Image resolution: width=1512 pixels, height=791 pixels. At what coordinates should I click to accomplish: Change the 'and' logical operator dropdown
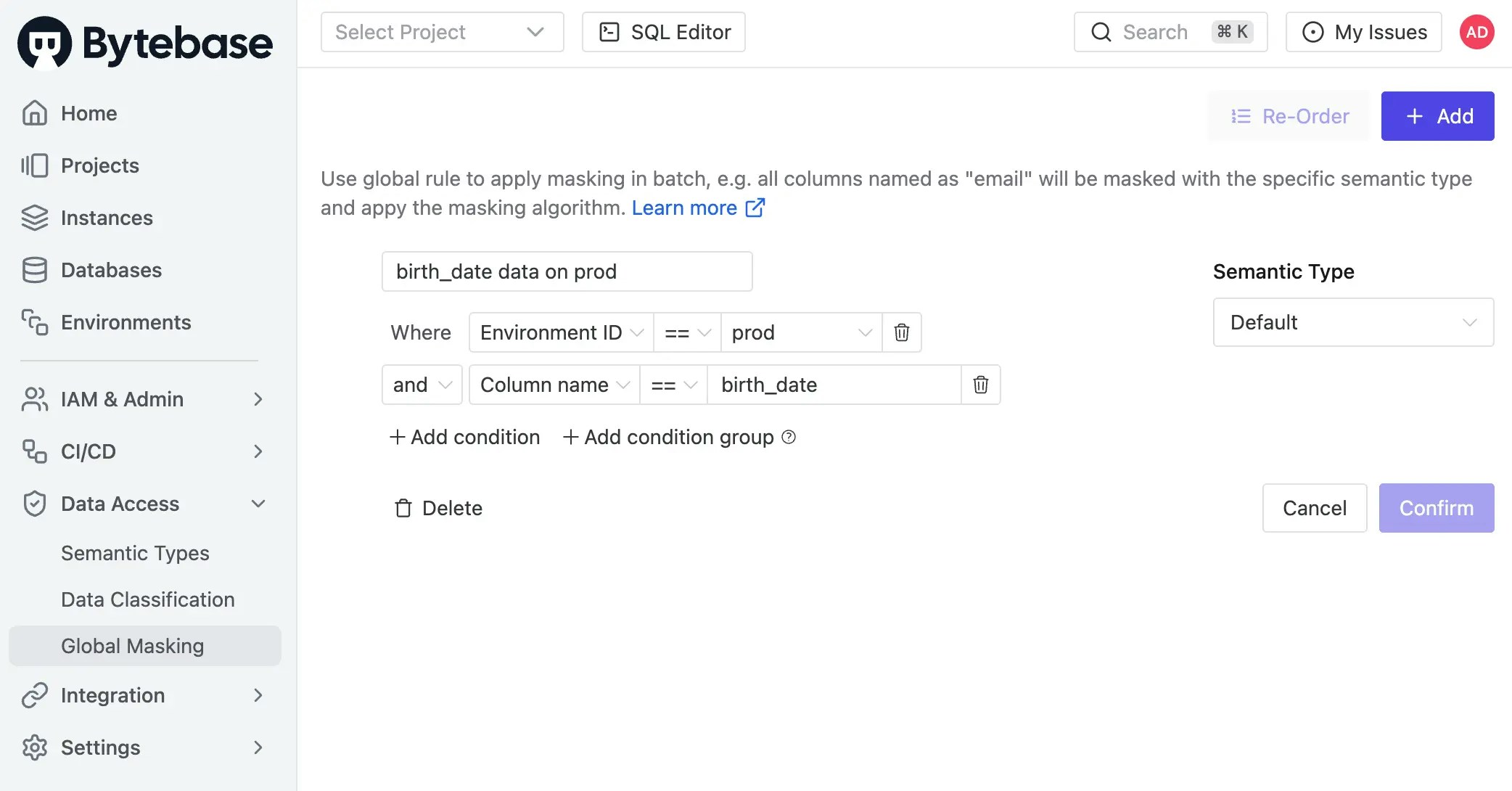pyautogui.click(x=422, y=385)
